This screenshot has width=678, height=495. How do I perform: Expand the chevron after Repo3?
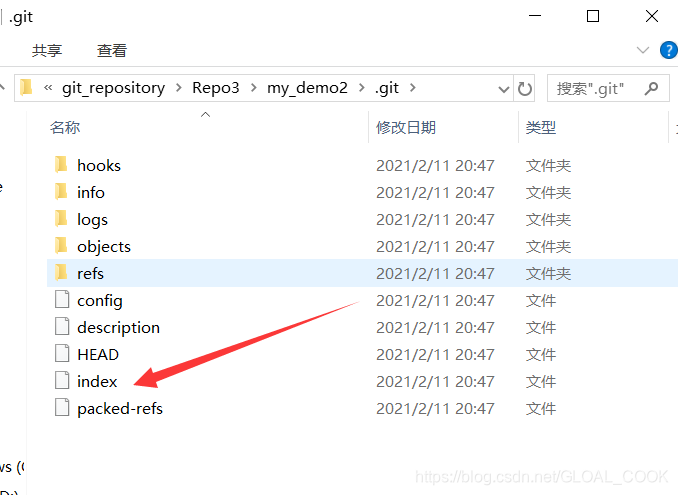(x=253, y=88)
